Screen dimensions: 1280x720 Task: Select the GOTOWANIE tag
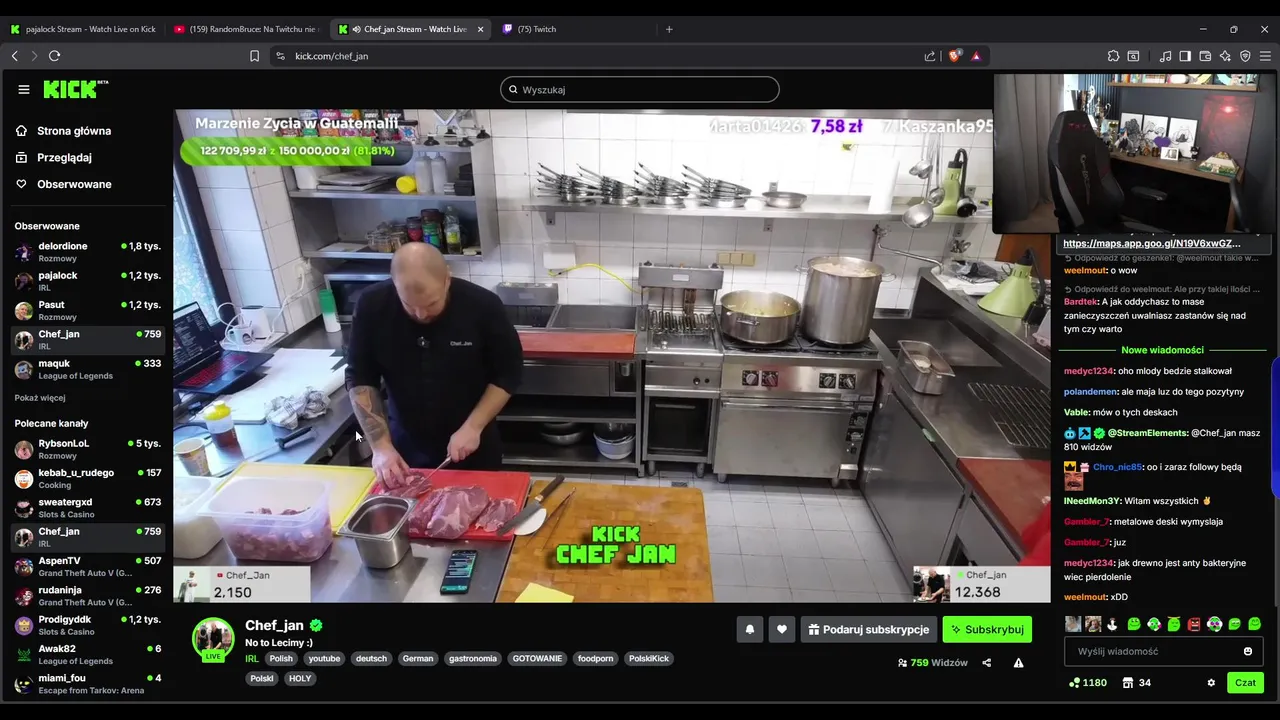(538, 658)
